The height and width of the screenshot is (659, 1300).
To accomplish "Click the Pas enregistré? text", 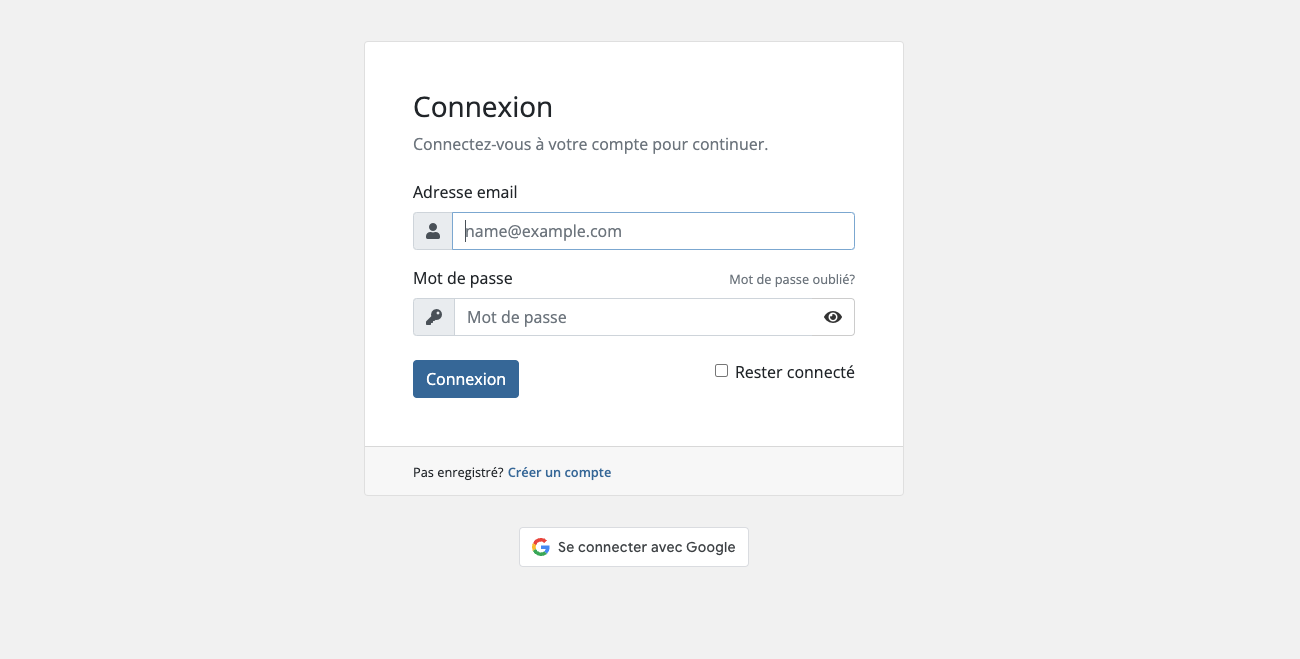I will click(x=458, y=472).
